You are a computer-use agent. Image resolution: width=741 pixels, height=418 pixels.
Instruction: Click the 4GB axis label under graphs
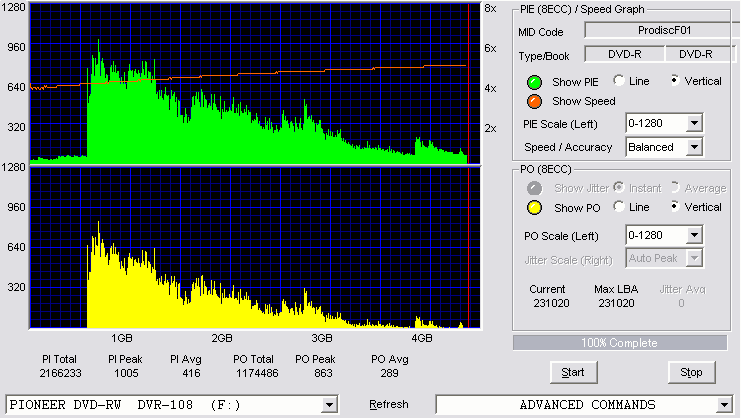pyautogui.click(x=422, y=339)
